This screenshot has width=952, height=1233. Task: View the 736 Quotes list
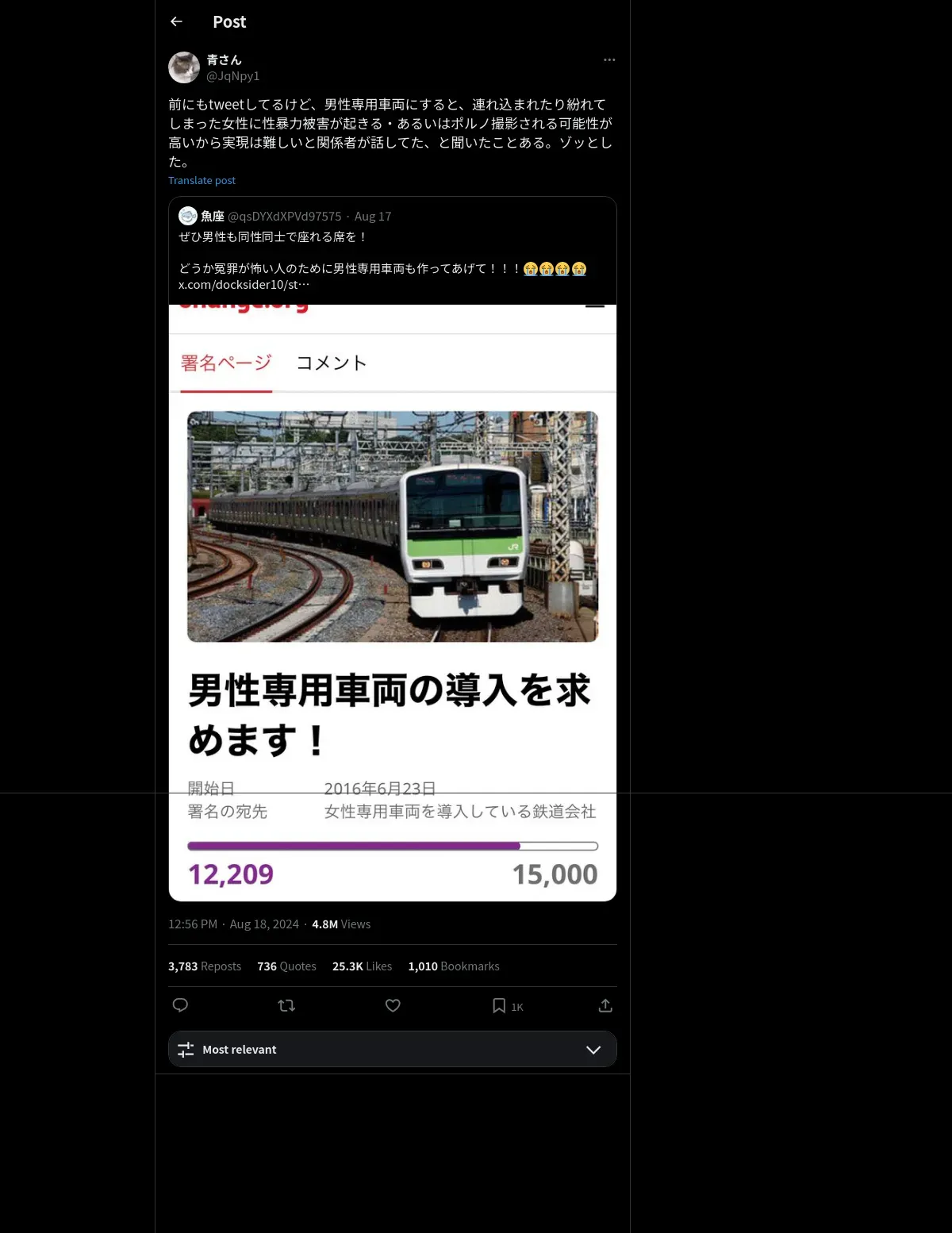[286, 966]
